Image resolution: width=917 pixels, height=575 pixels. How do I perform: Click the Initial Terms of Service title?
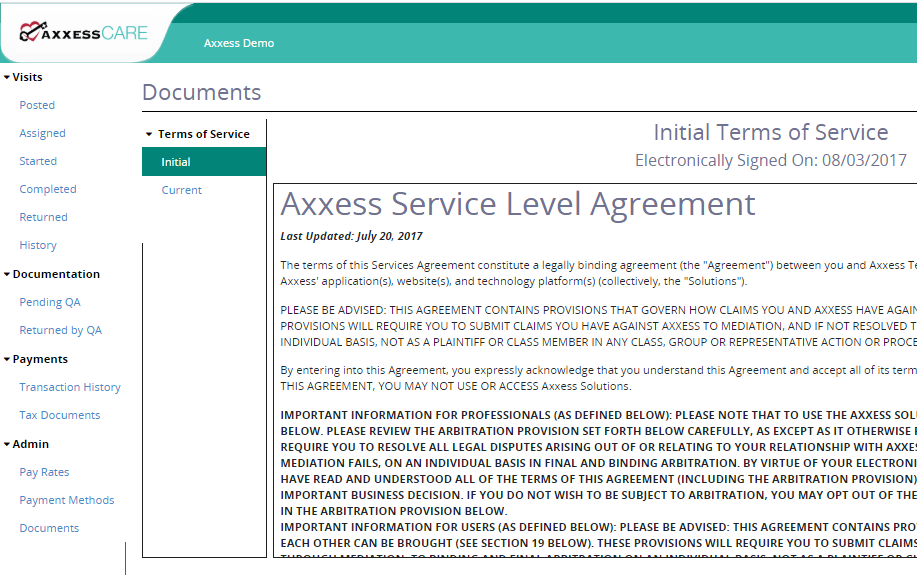[771, 132]
